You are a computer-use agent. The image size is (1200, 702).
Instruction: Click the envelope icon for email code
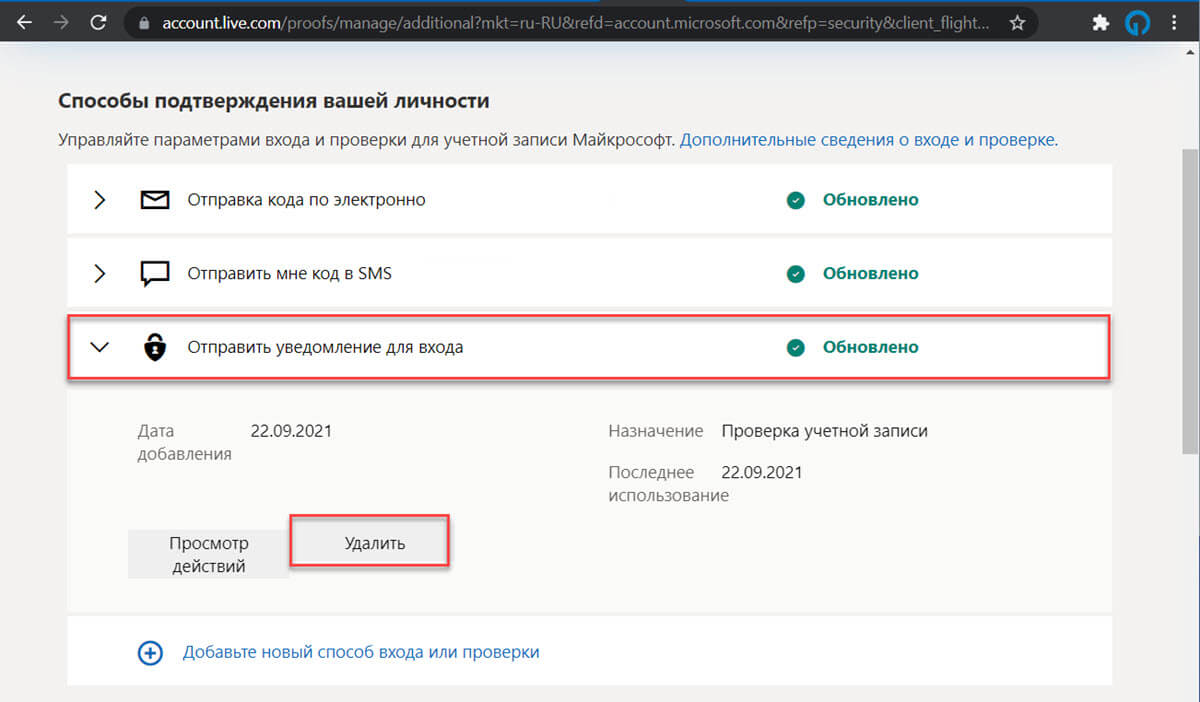154,200
